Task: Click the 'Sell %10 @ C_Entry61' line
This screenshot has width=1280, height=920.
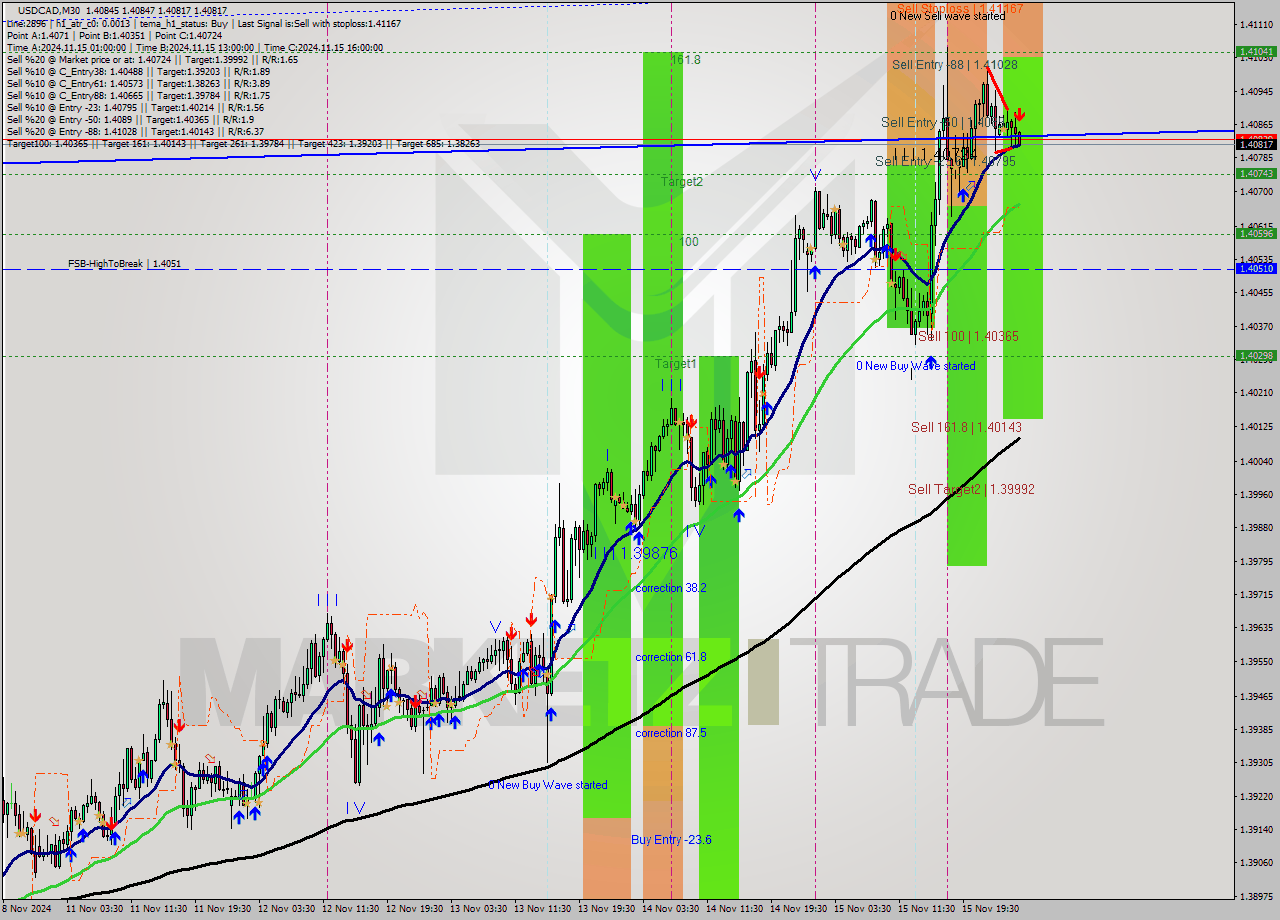Action: (138, 83)
